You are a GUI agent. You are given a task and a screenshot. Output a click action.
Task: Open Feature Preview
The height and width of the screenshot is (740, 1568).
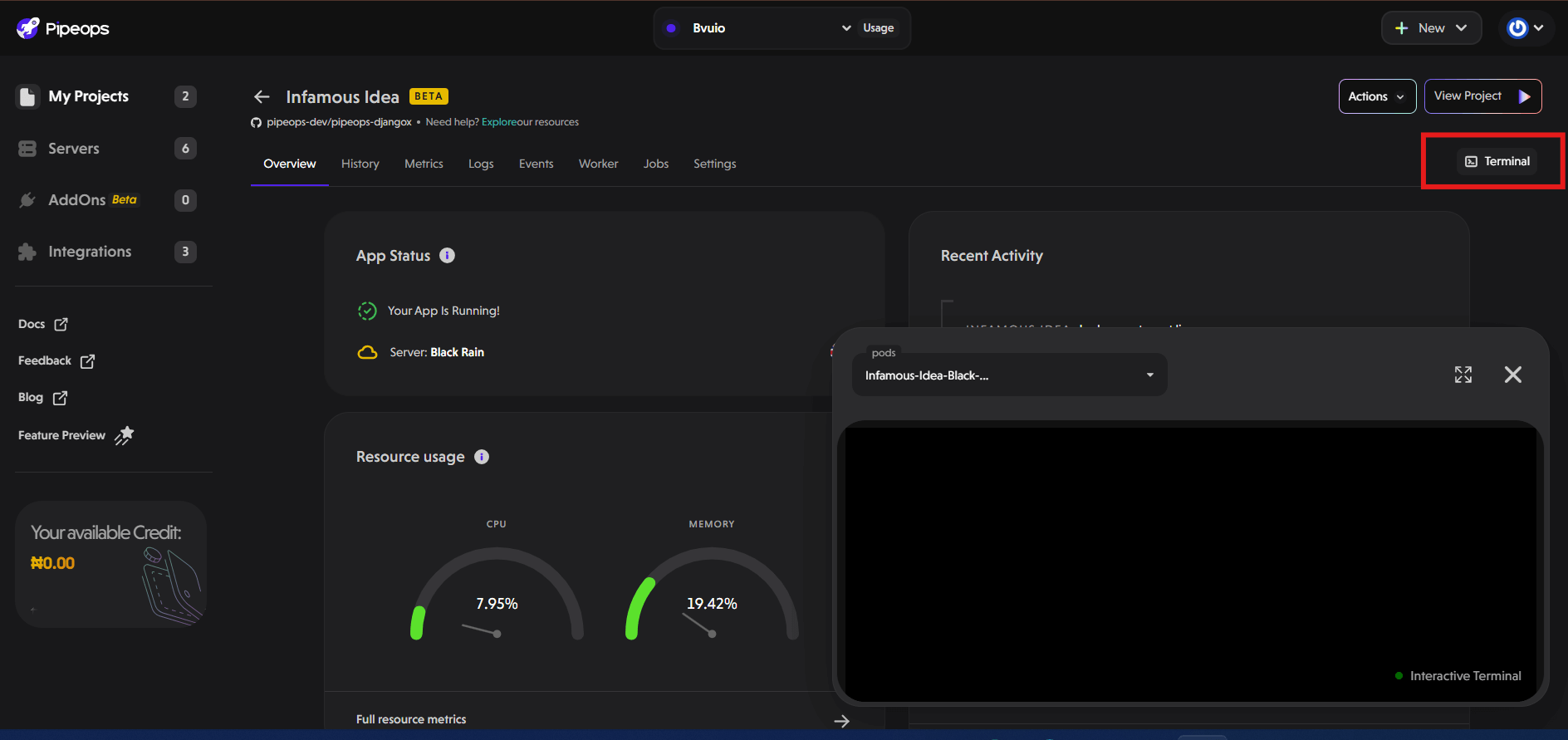point(76,435)
